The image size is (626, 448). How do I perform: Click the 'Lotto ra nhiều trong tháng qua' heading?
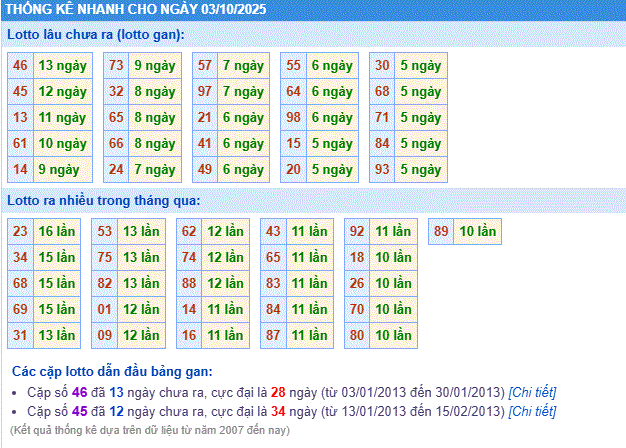(x=104, y=201)
